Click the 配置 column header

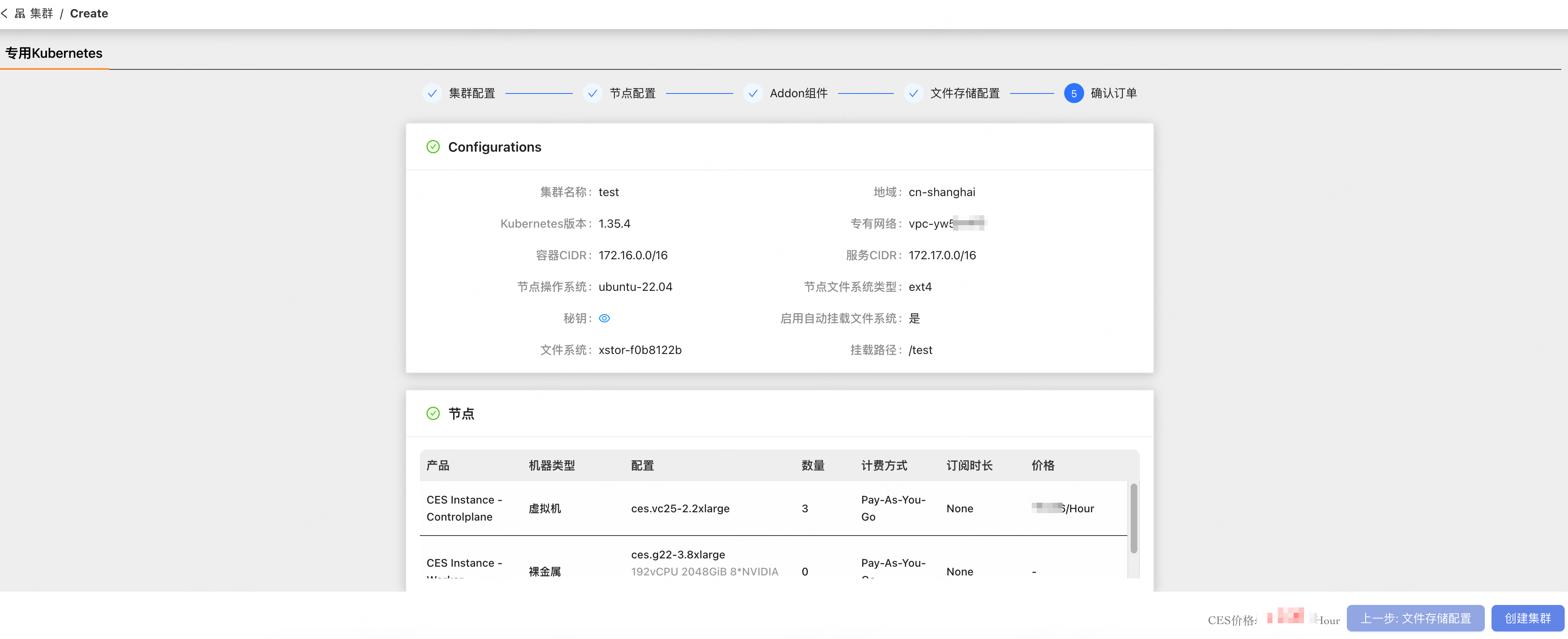click(x=642, y=466)
